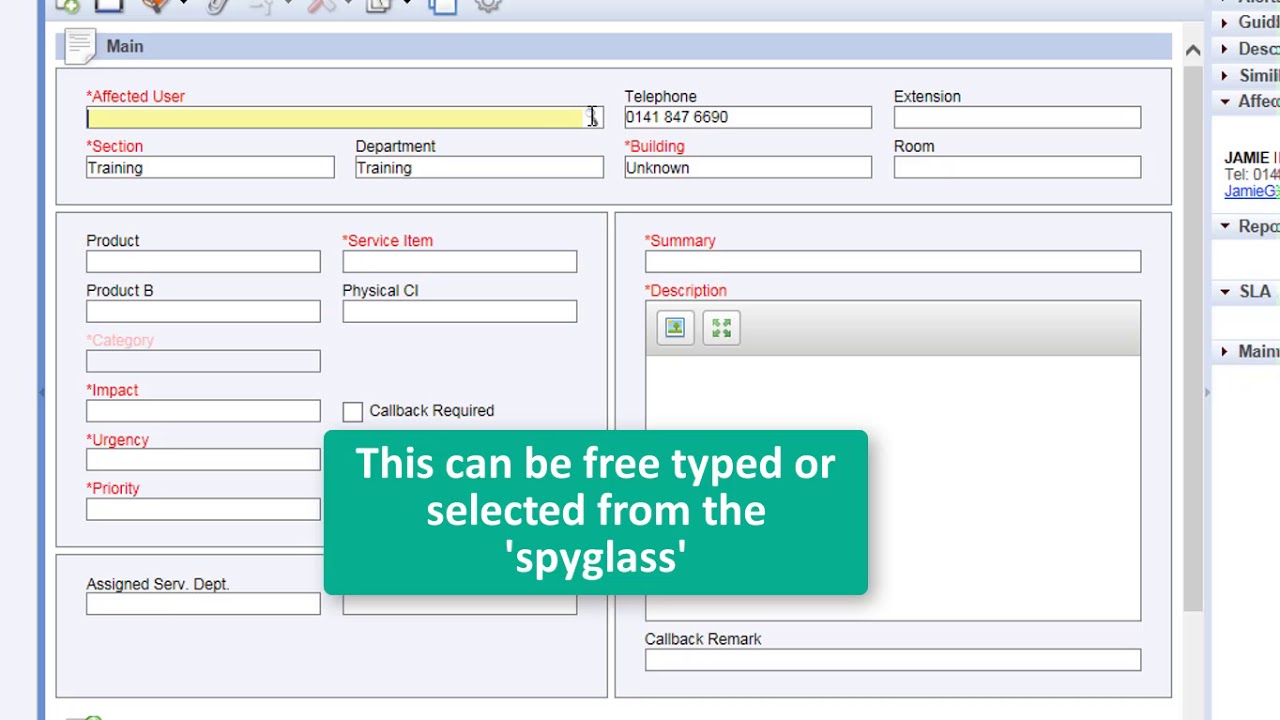Screen dimensions: 1280x720
Task: Click the Extension input field
Action: point(1017,117)
